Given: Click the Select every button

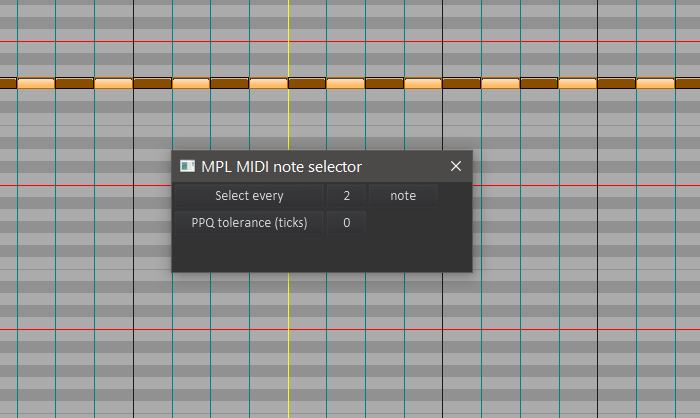Looking at the screenshot, I should [x=249, y=196].
